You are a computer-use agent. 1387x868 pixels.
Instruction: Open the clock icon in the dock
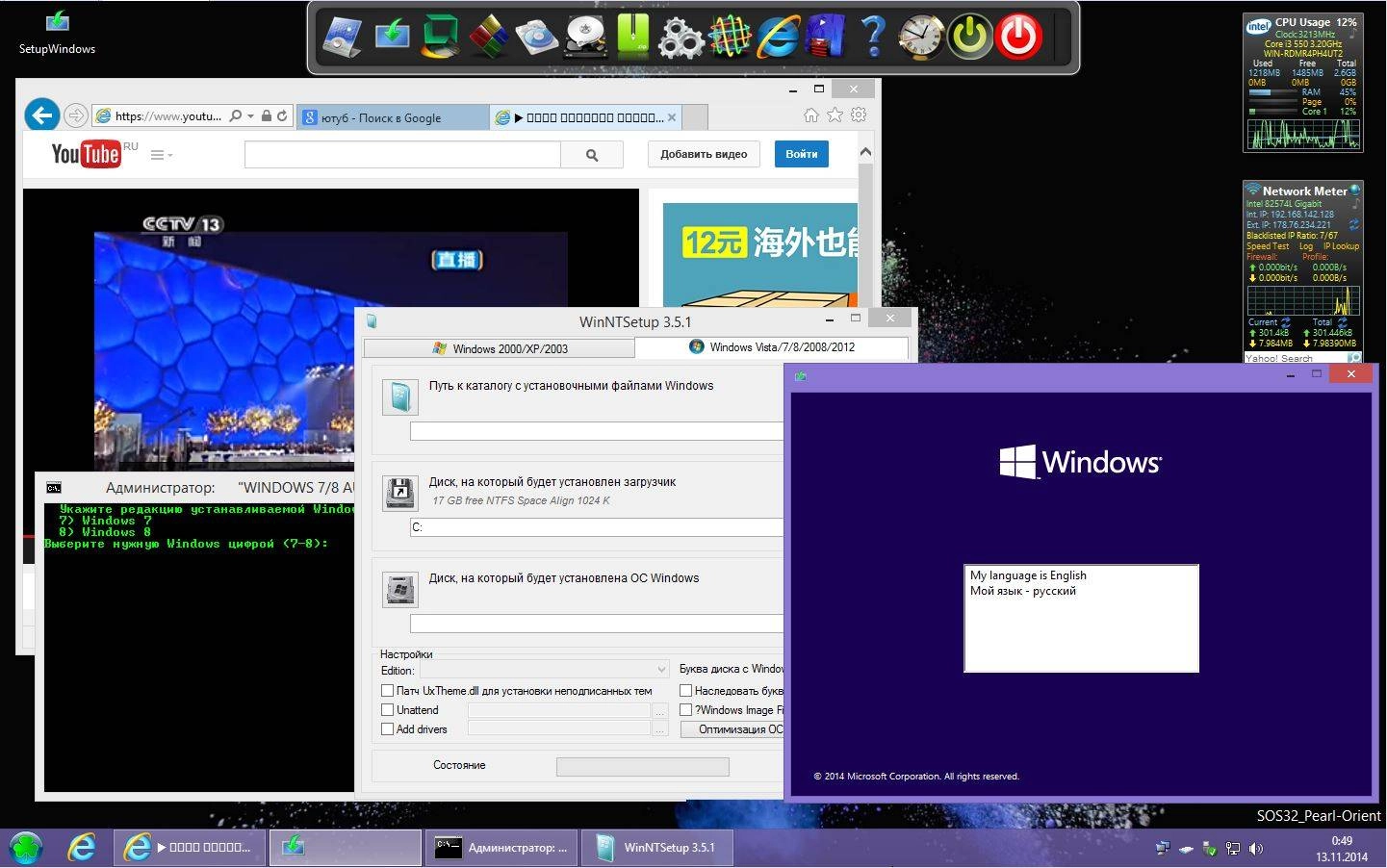921,37
